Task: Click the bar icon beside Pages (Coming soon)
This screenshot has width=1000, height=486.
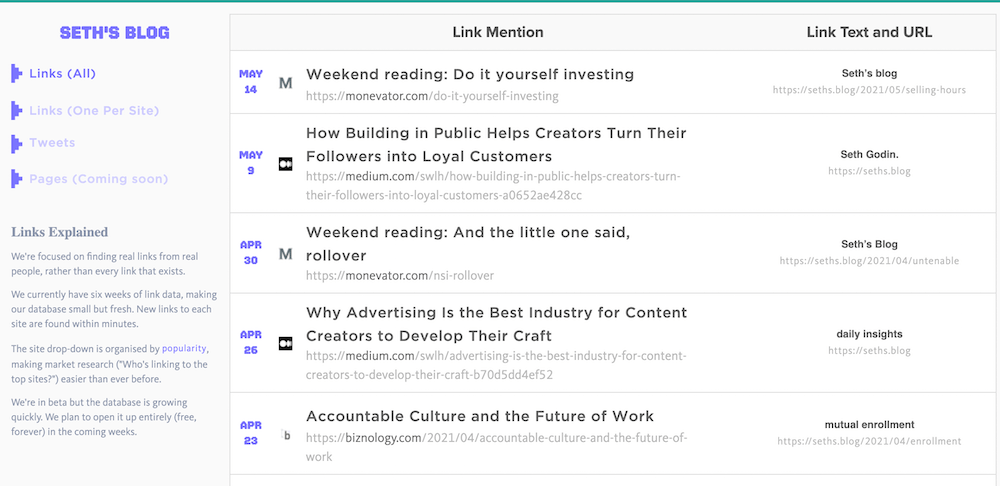Action: (x=17, y=179)
